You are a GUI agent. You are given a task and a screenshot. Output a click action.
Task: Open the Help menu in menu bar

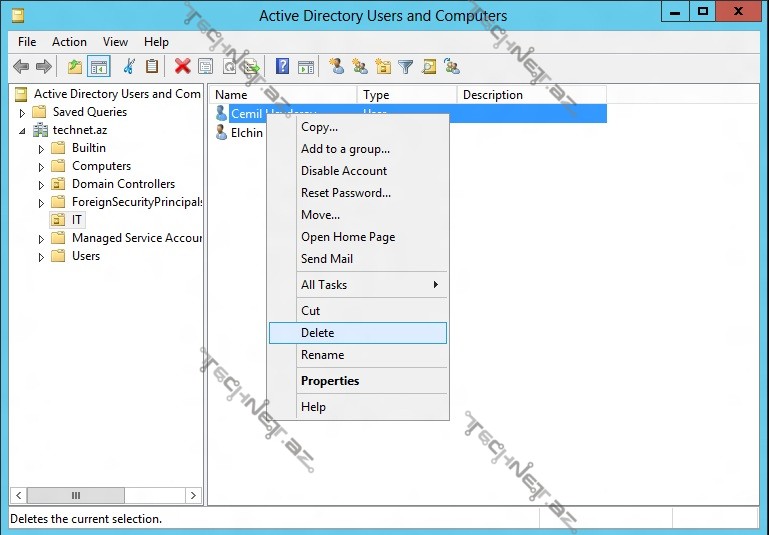[x=156, y=42]
